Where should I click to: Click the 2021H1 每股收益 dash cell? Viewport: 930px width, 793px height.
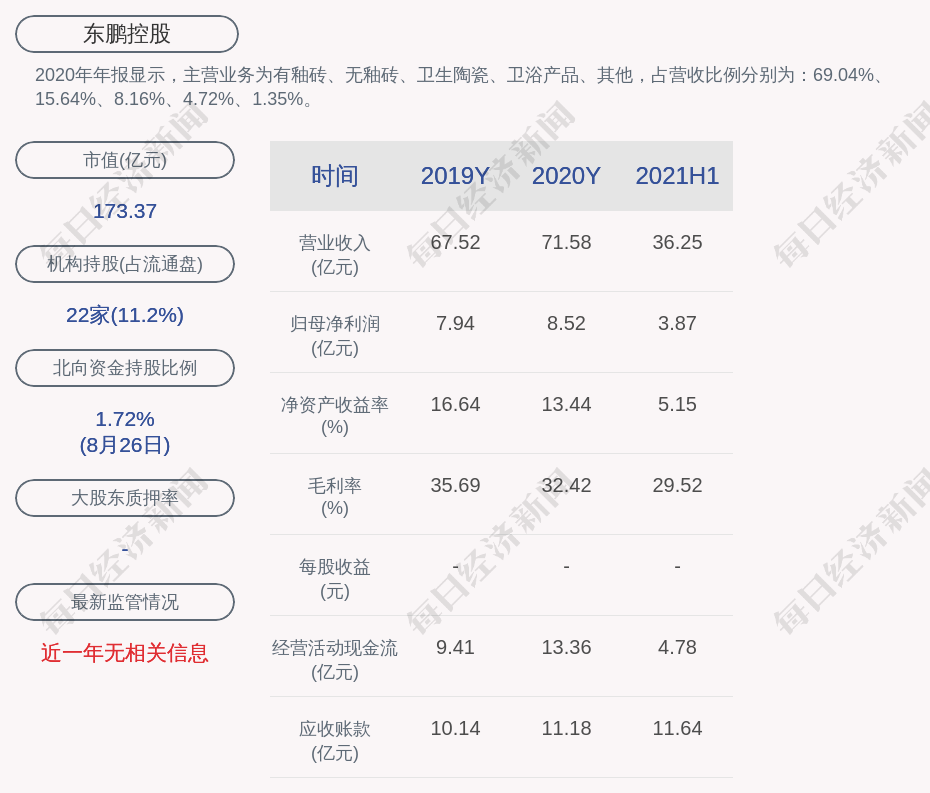coord(677,567)
